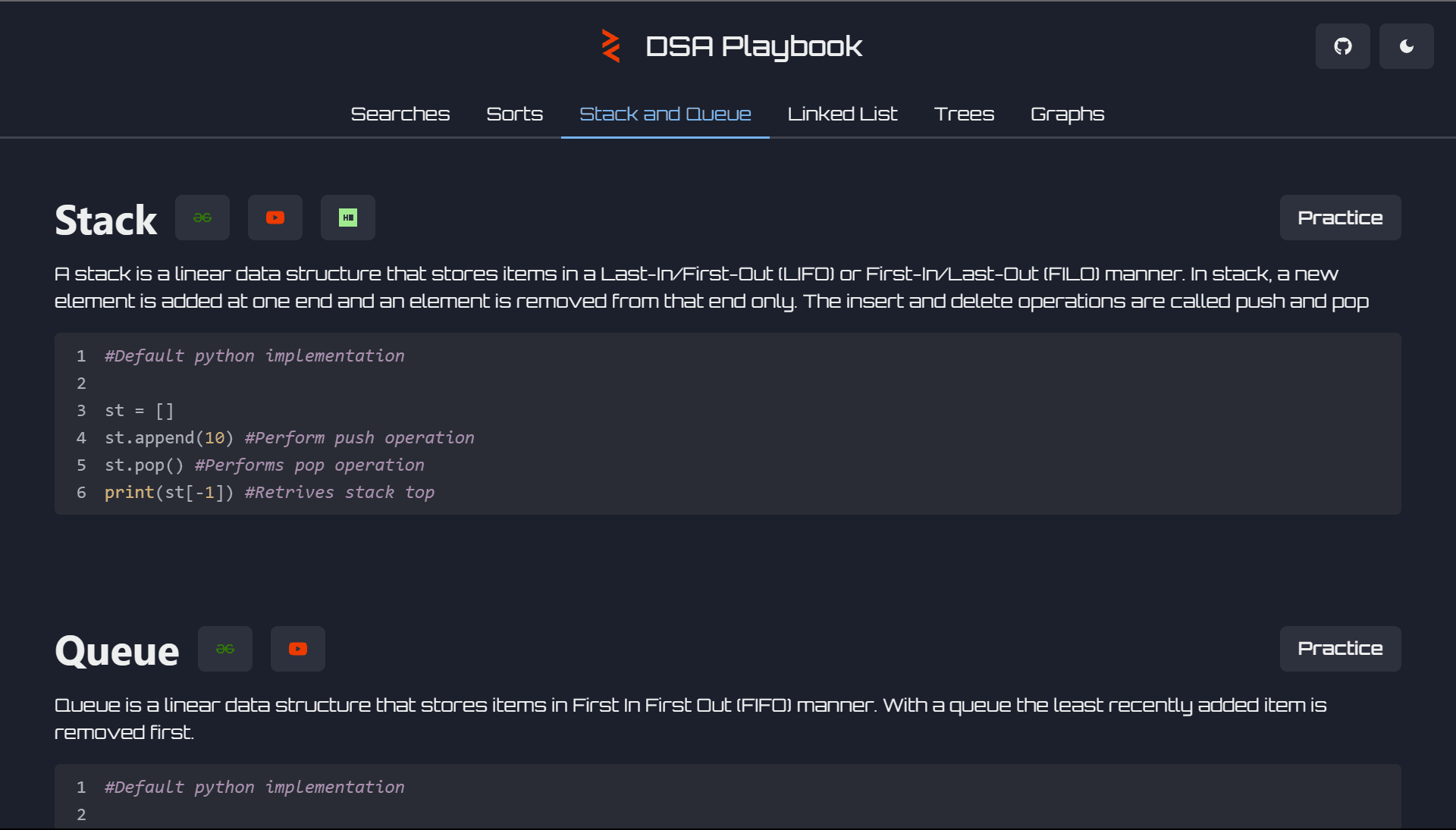Select the Stack and Queue tab
Viewport: 1456px width, 830px height.
click(x=665, y=114)
